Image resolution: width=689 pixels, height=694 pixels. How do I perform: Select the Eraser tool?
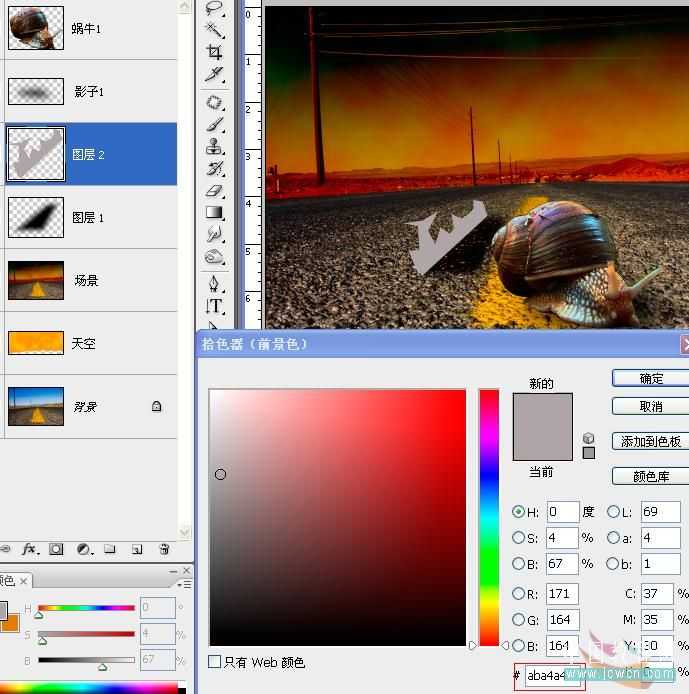tap(215, 191)
